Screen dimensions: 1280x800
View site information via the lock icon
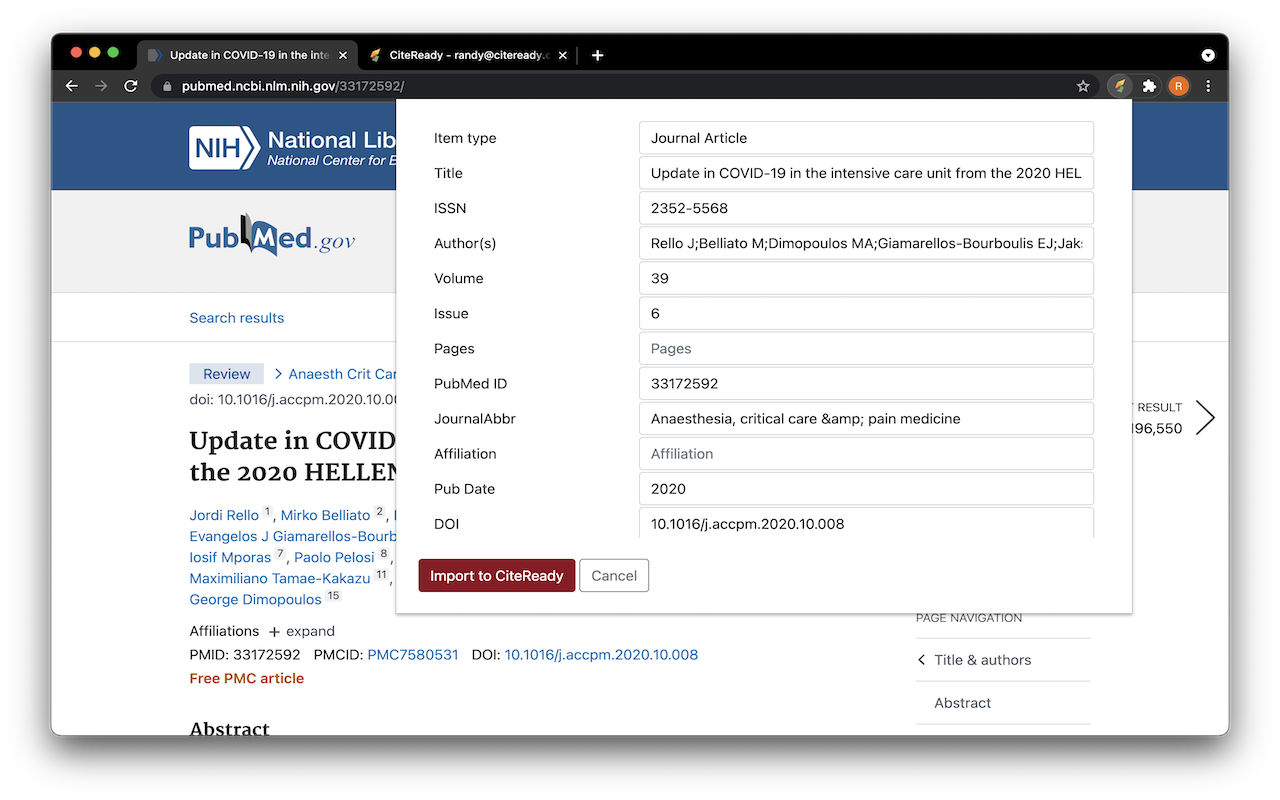click(x=167, y=86)
